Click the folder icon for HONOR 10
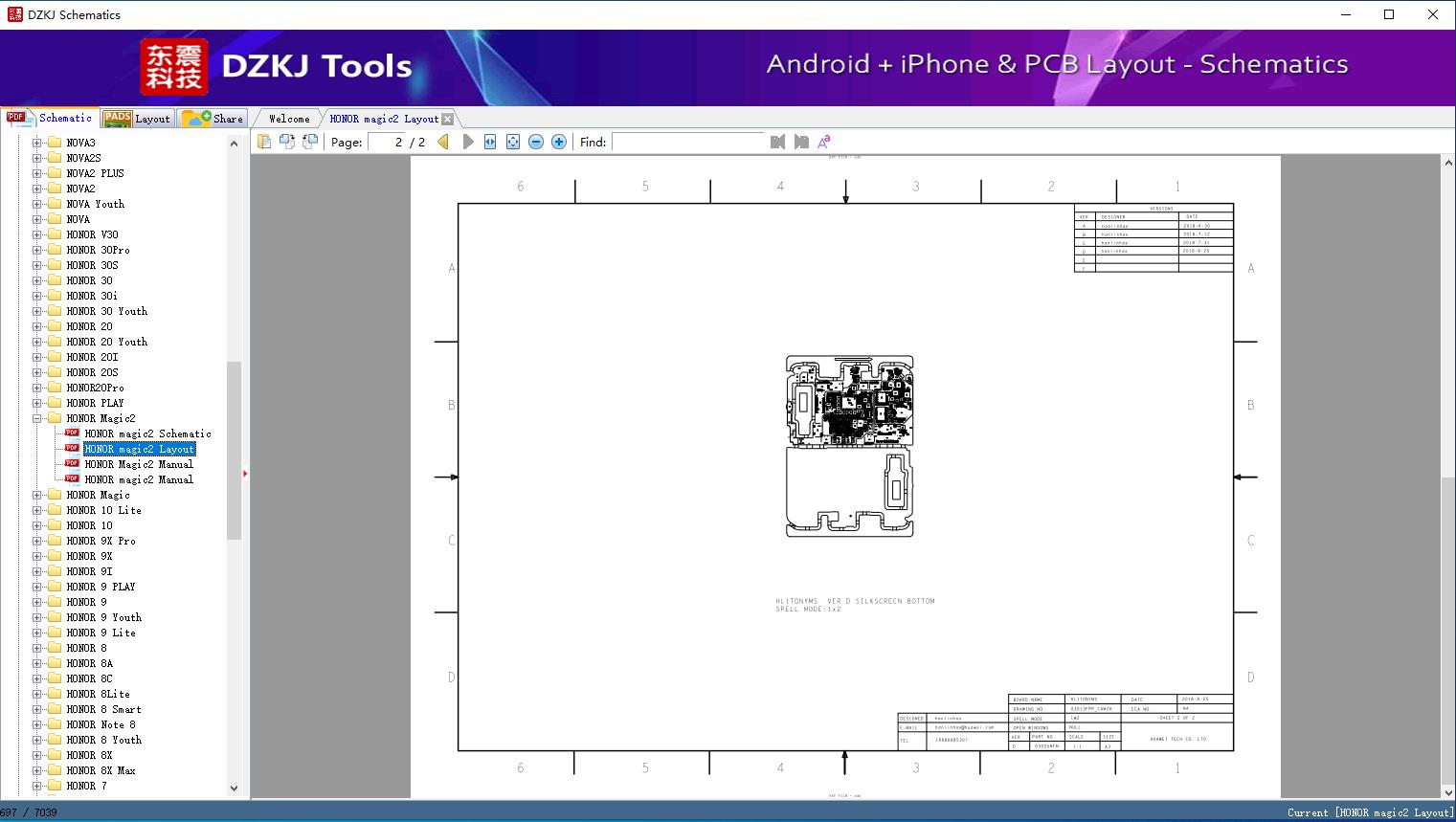Screen dimensions: 1456x822 pos(55,525)
